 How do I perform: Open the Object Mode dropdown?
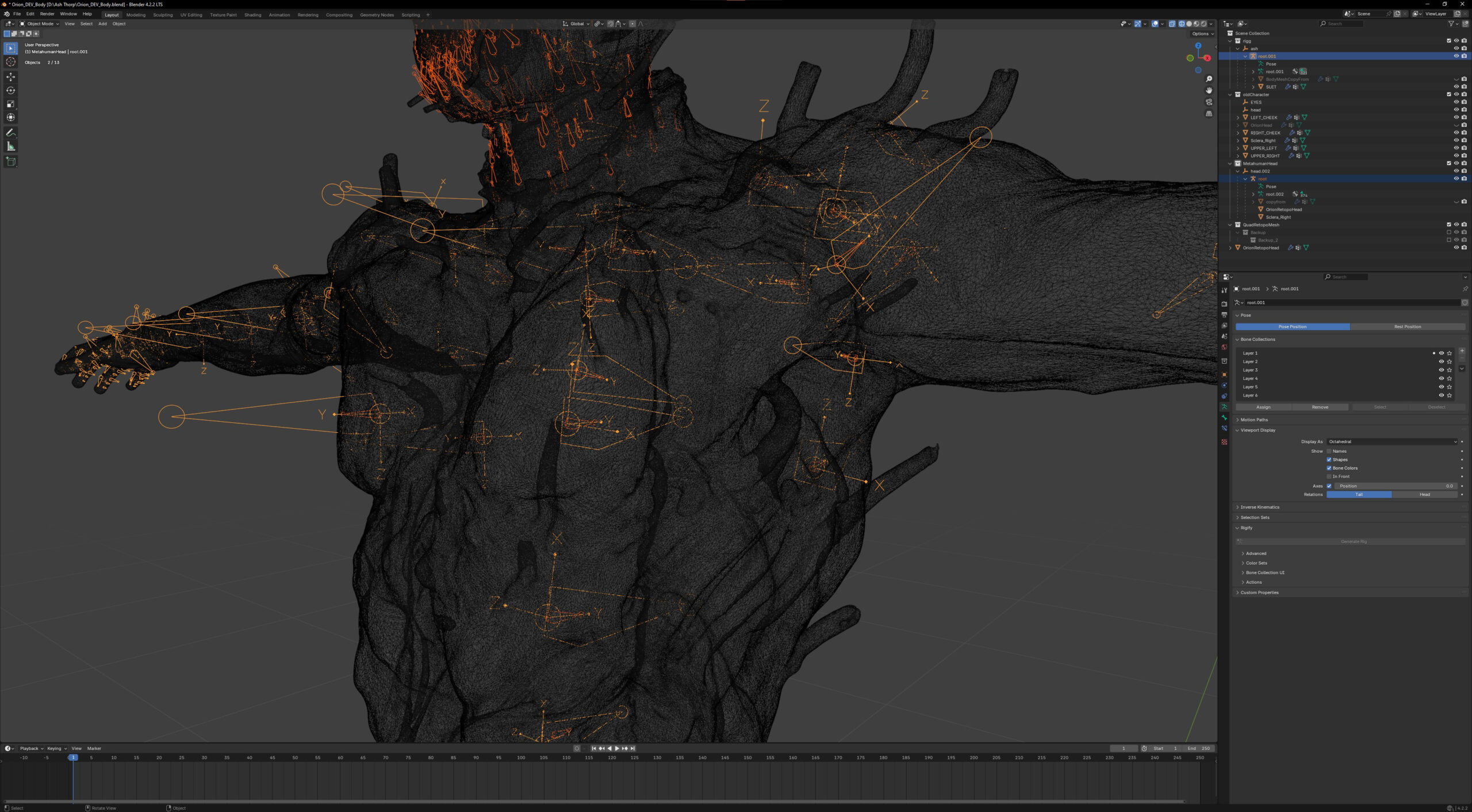pyautogui.click(x=40, y=24)
